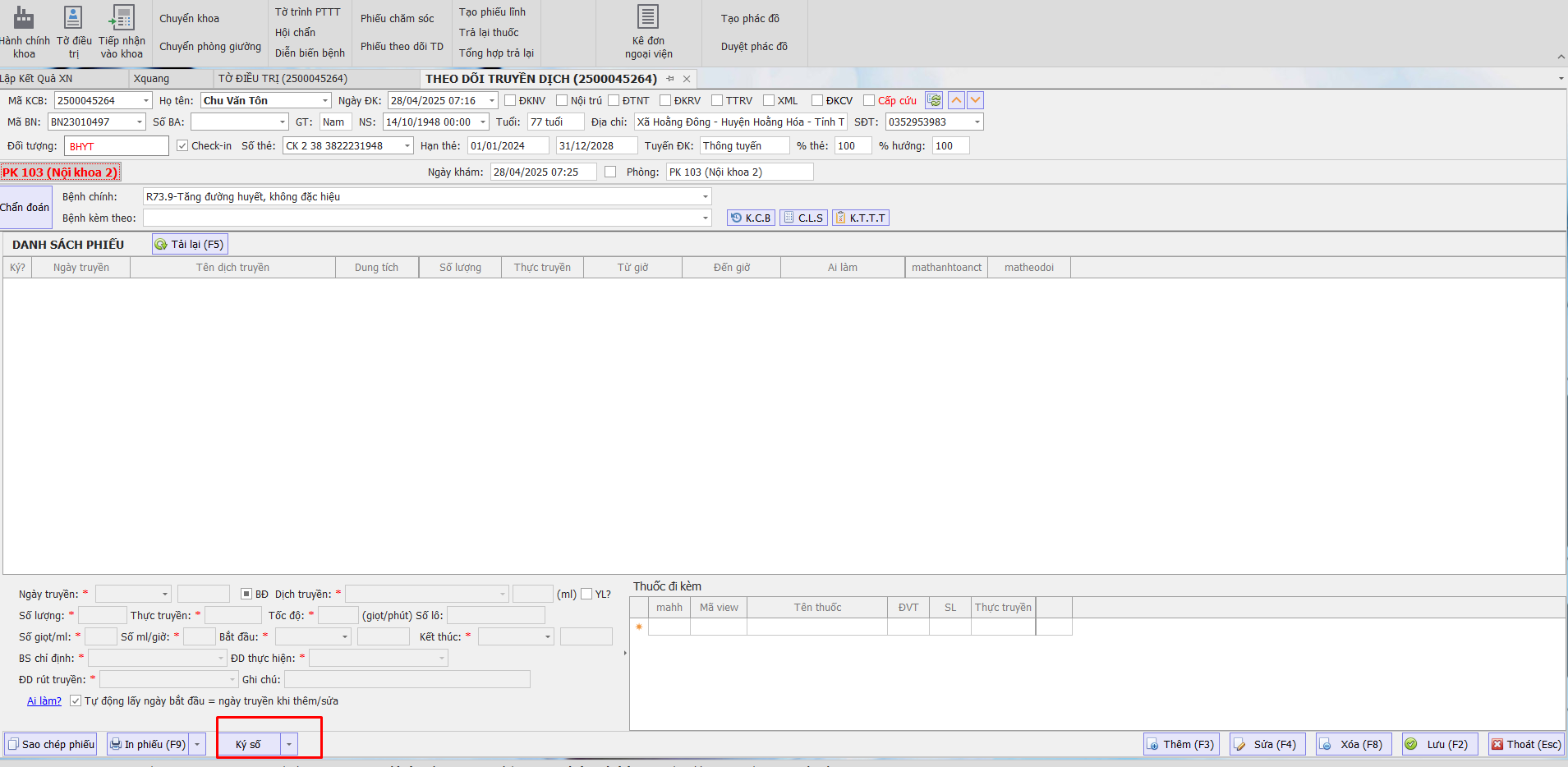Click the Kê đơn ngoại viện icon

[648, 32]
